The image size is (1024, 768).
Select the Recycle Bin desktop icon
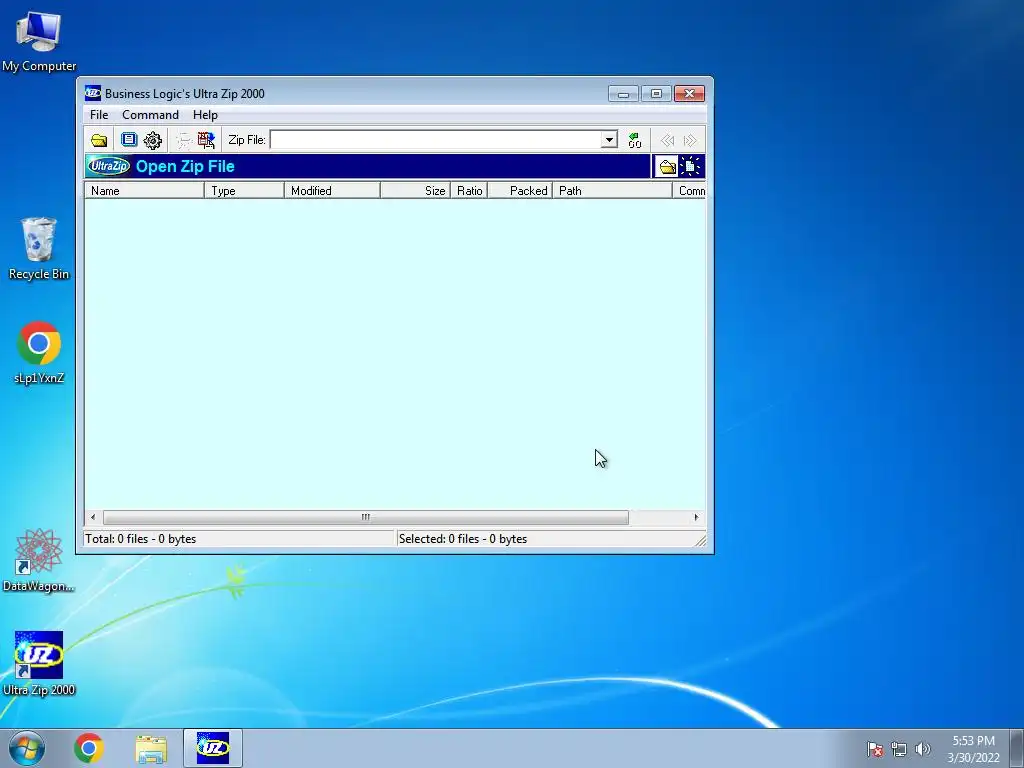(39, 248)
